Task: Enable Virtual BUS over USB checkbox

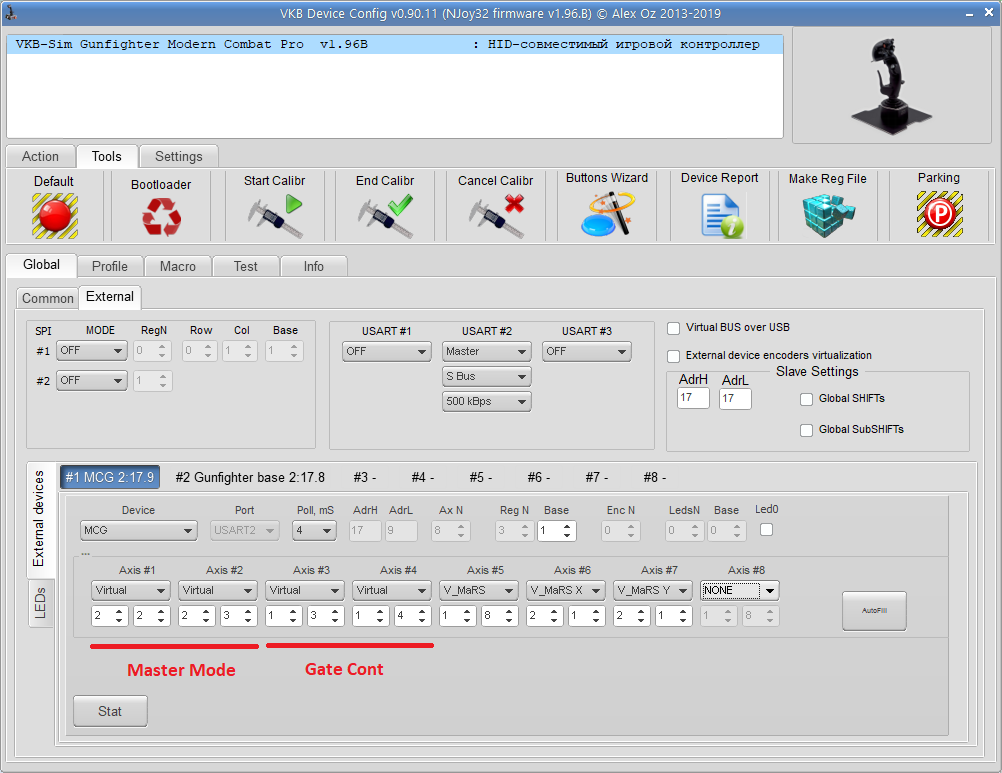Action: [x=674, y=328]
